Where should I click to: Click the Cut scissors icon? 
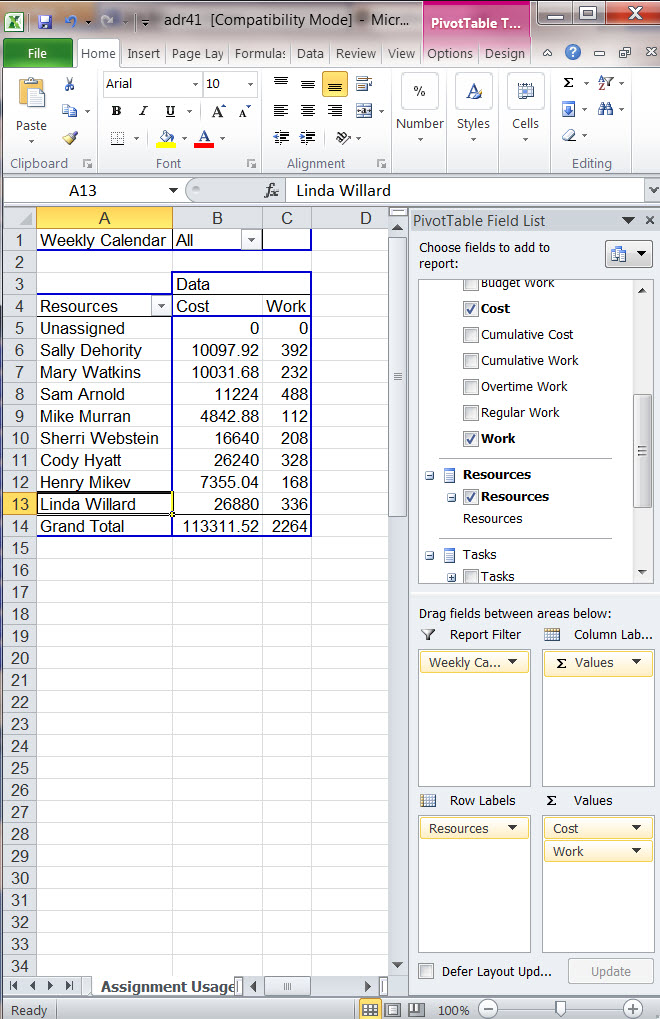(70, 85)
